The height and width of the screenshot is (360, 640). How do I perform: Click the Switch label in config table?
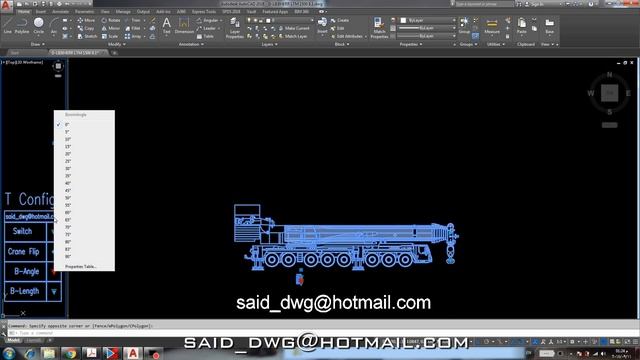tap(22, 231)
